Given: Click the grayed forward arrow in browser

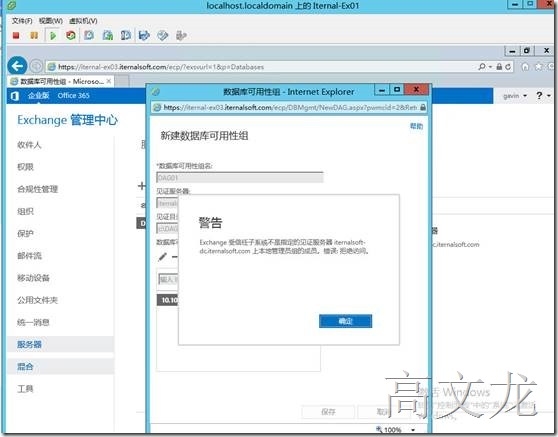Looking at the screenshot, I should (36, 66).
